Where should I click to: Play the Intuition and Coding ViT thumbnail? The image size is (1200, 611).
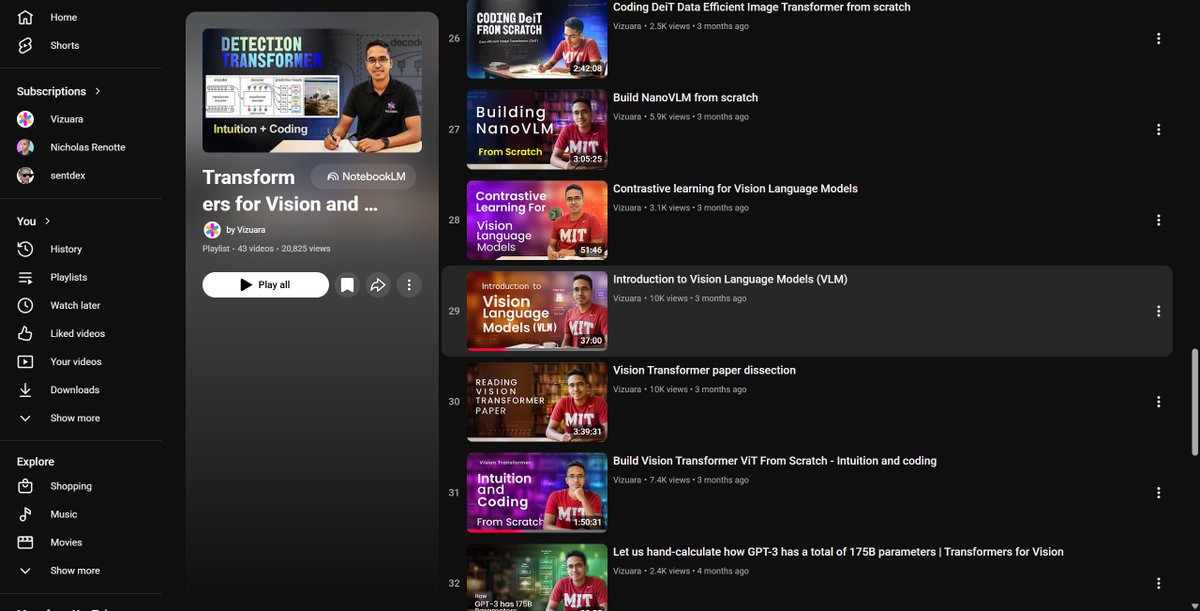pos(537,493)
